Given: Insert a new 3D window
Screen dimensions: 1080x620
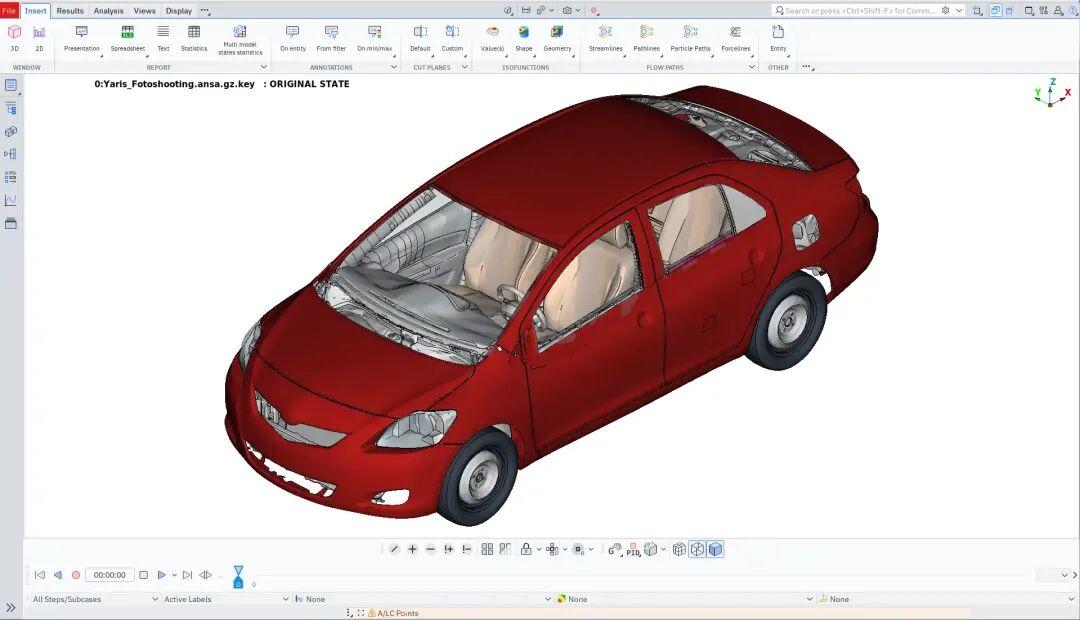Looking at the screenshot, I should click(x=14, y=38).
